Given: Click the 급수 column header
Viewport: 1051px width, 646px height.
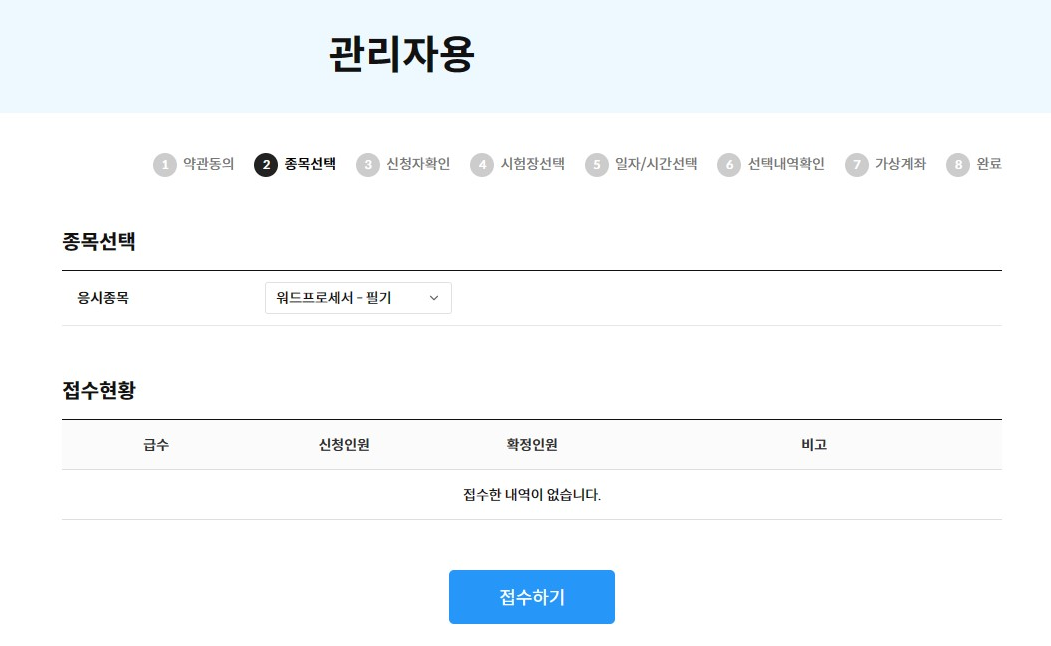Looking at the screenshot, I should click(156, 445).
